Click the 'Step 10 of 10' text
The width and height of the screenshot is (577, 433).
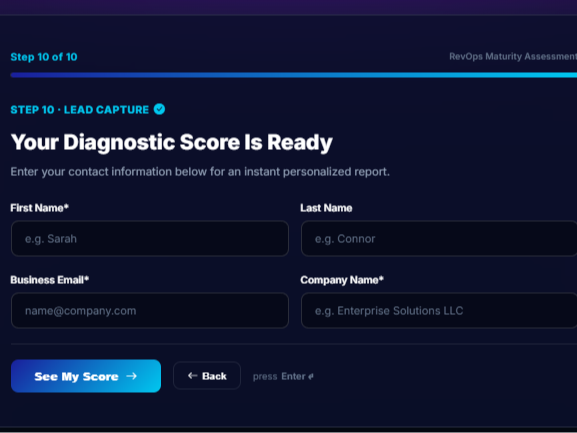[x=44, y=57]
